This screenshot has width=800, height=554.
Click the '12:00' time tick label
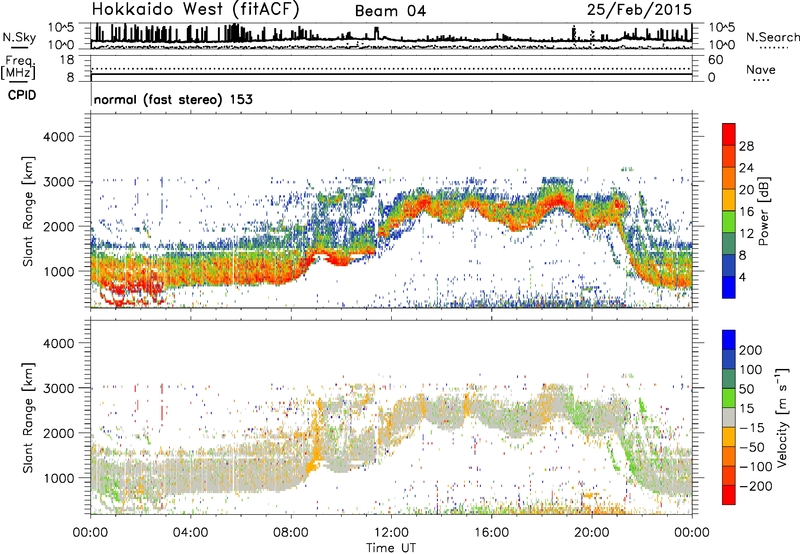point(391,533)
